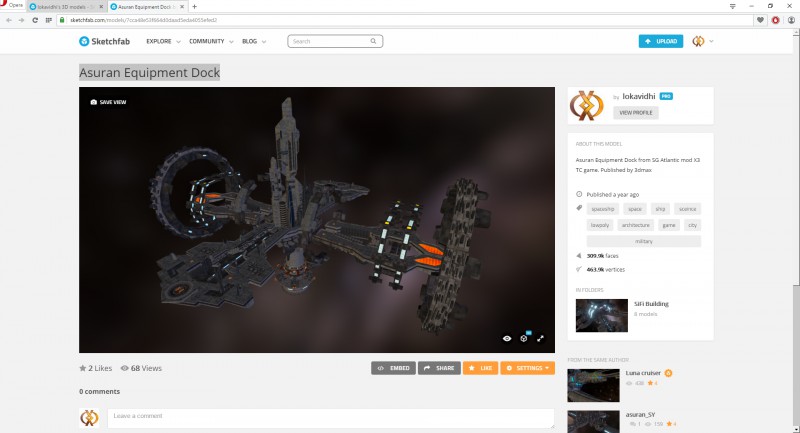Open the Speed Dial grid icon
The image size is (800, 433).
(48, 20)
